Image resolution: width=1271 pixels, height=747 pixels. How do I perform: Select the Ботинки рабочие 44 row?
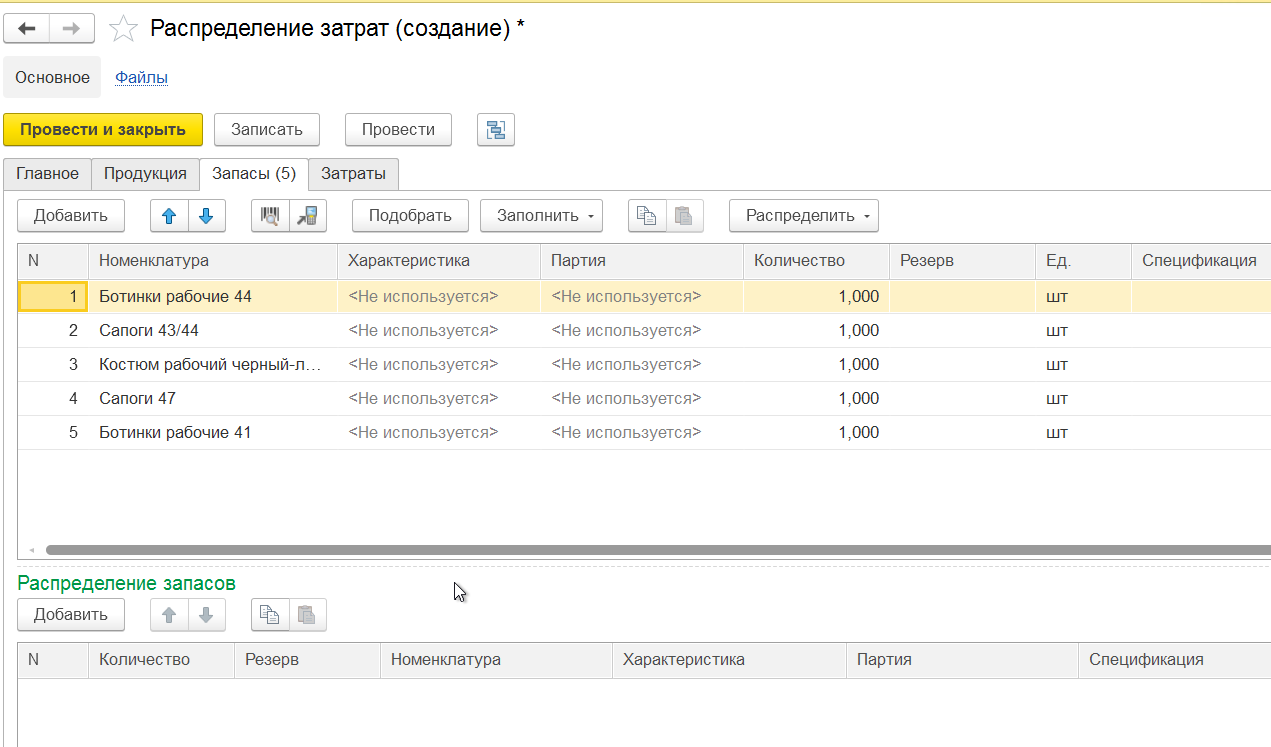644,297
